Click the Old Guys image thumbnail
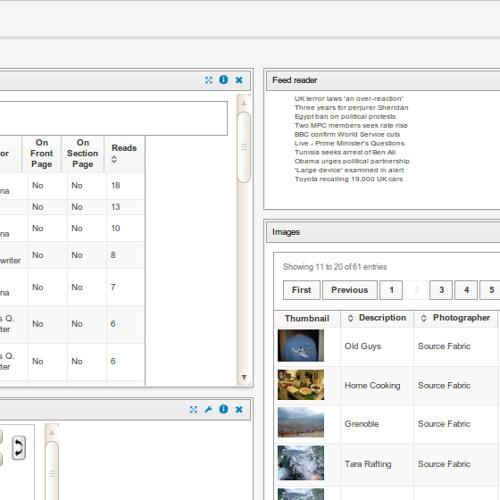The width and height of the screenshot is (500, 500). pos(301,346)
